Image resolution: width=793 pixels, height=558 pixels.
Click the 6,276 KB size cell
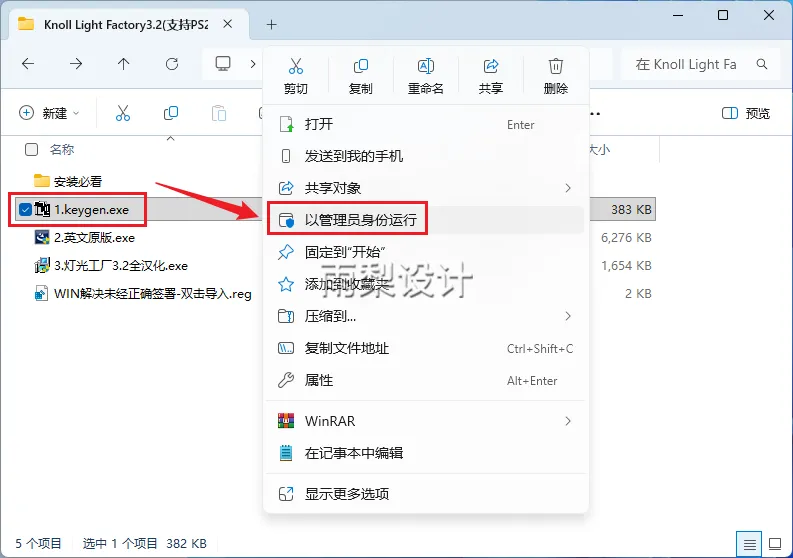[x=626, y=237]
